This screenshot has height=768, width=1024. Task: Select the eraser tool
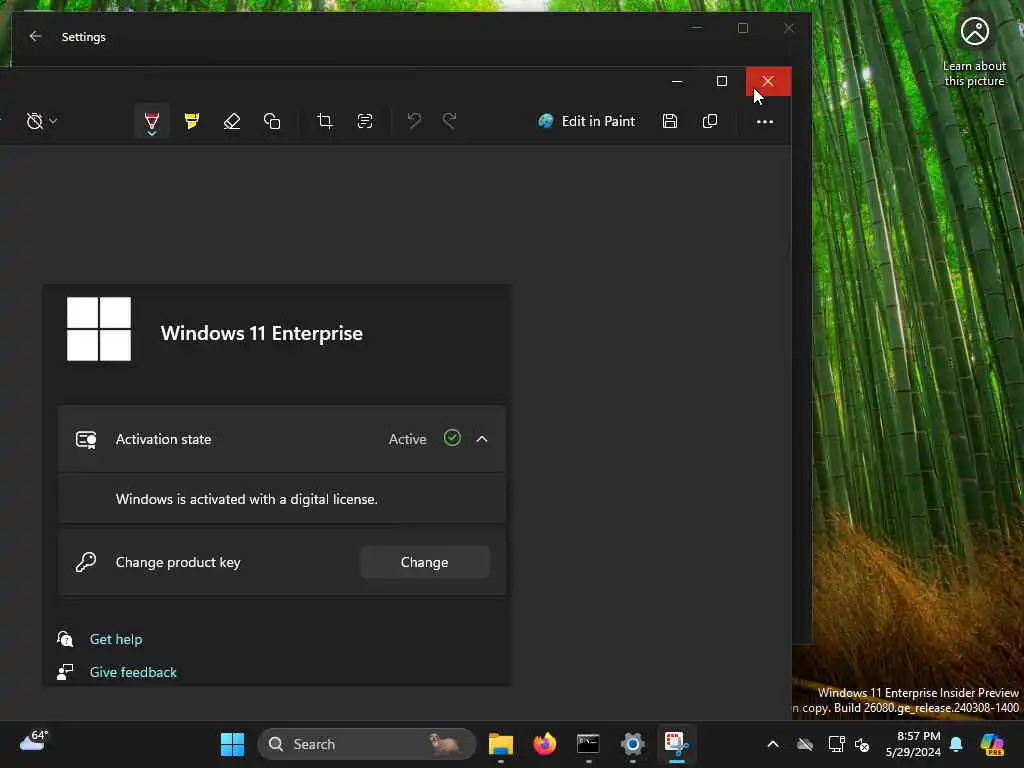click(x=232, y=121)
